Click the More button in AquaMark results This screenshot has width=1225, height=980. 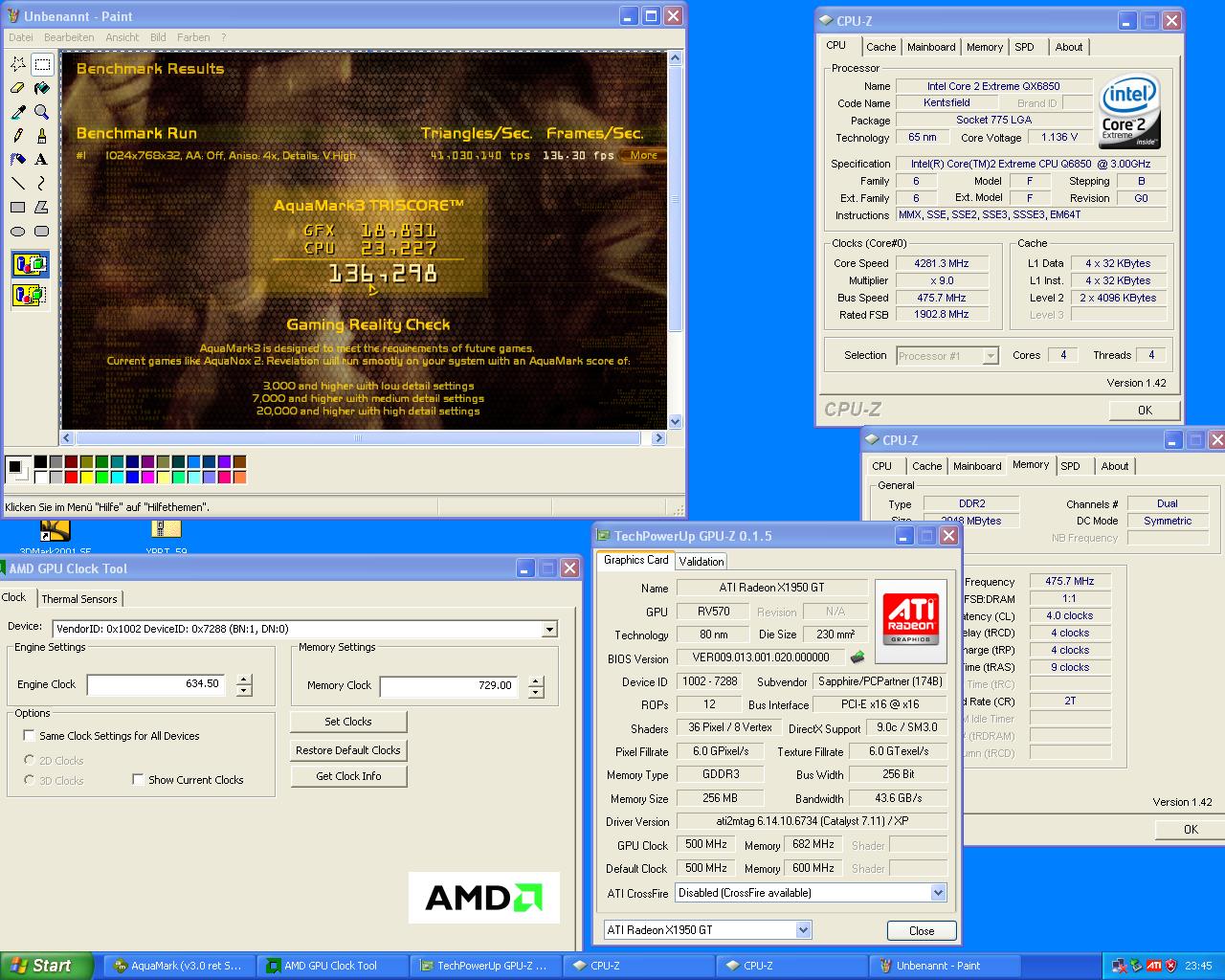click(642, 155)
